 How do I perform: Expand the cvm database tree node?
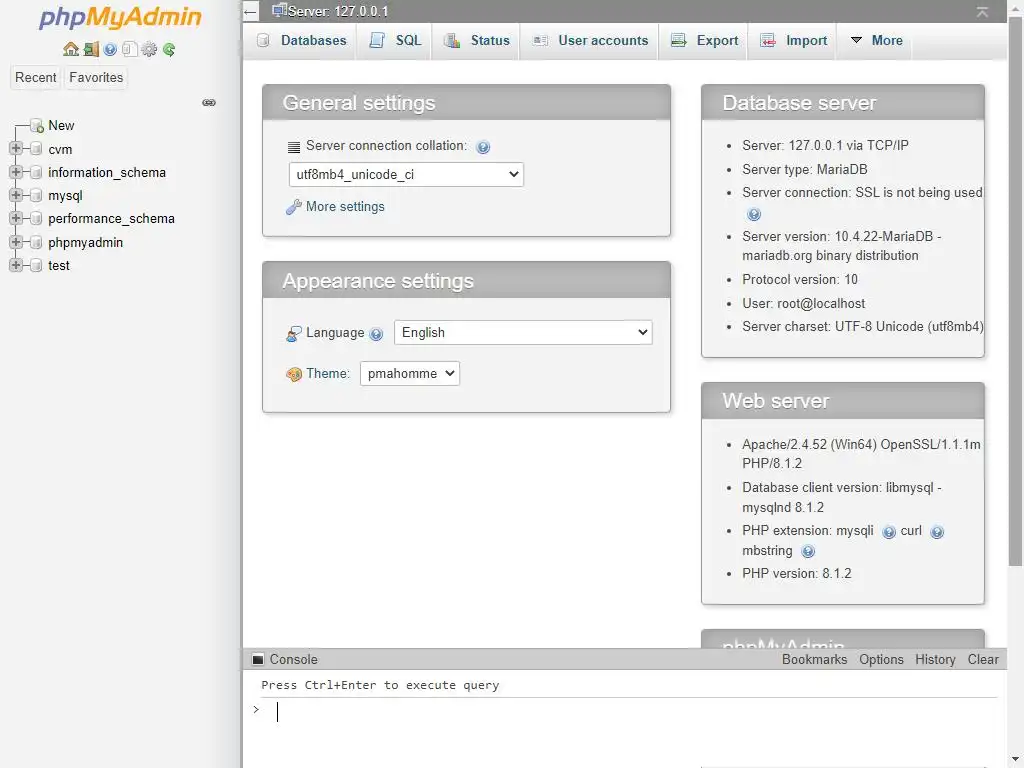16,148
